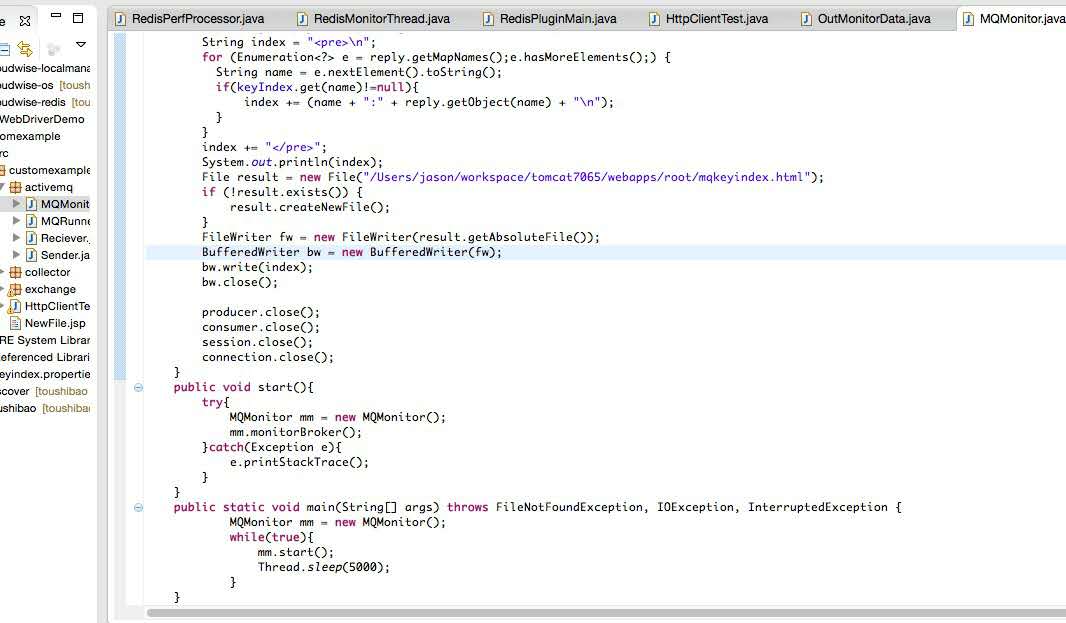
Task: Select the cloudwise-redis project
Action: click(x=45, y=102)
